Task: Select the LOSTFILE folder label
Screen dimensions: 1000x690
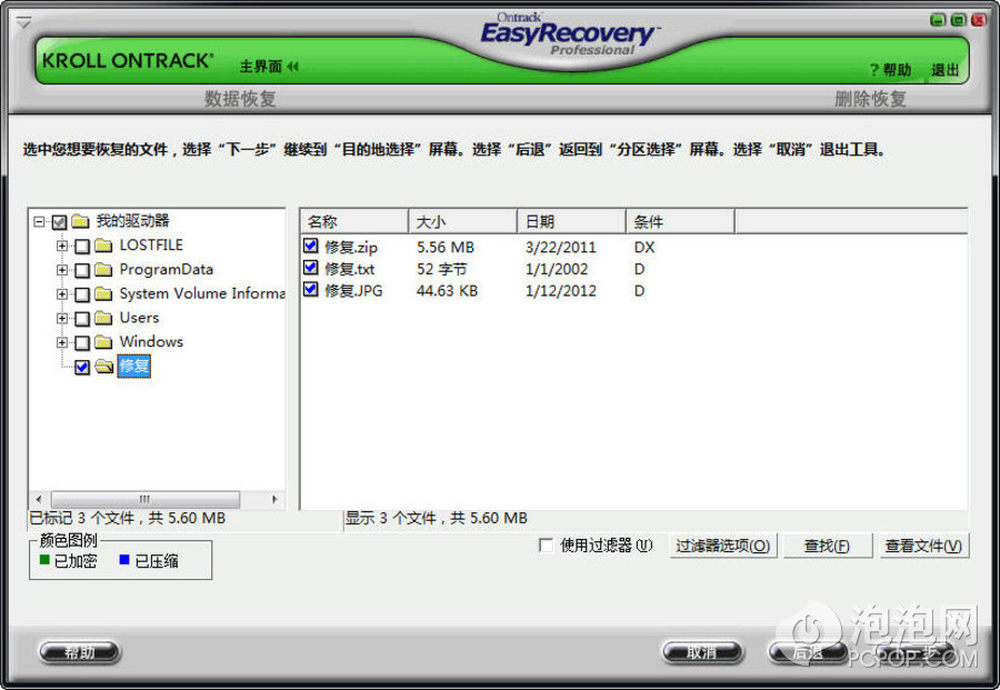Action: (151, 246)
